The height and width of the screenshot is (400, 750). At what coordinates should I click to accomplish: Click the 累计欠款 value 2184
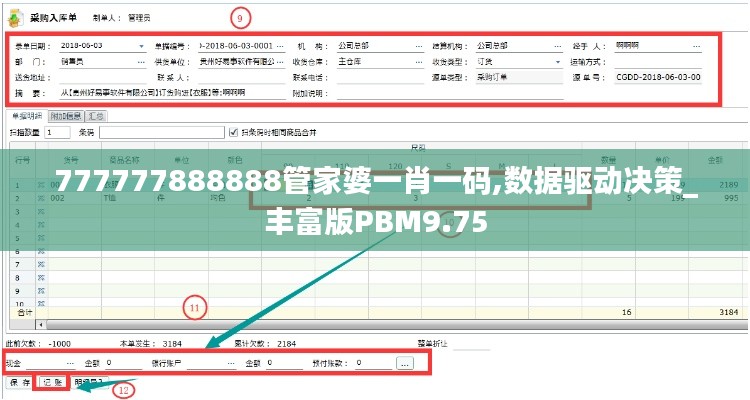click(x=287, y=344)
